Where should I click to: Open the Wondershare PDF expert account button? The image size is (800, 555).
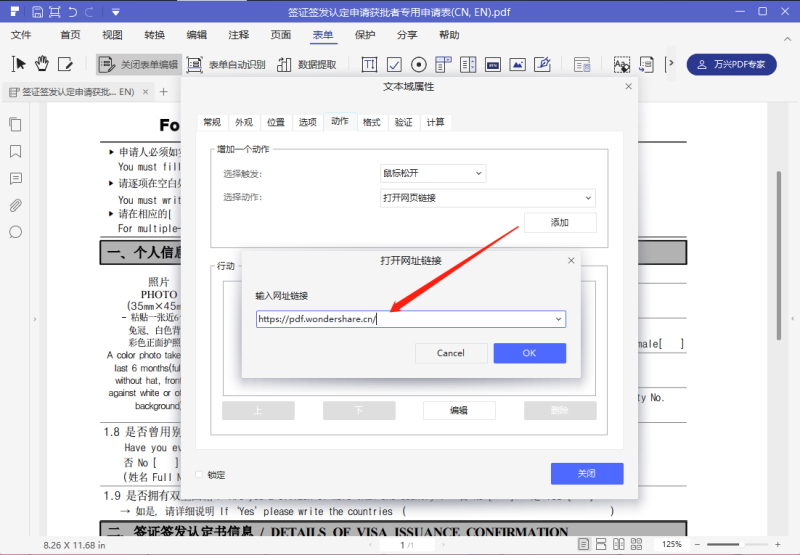pyautogui.click(x=731, y=64)
